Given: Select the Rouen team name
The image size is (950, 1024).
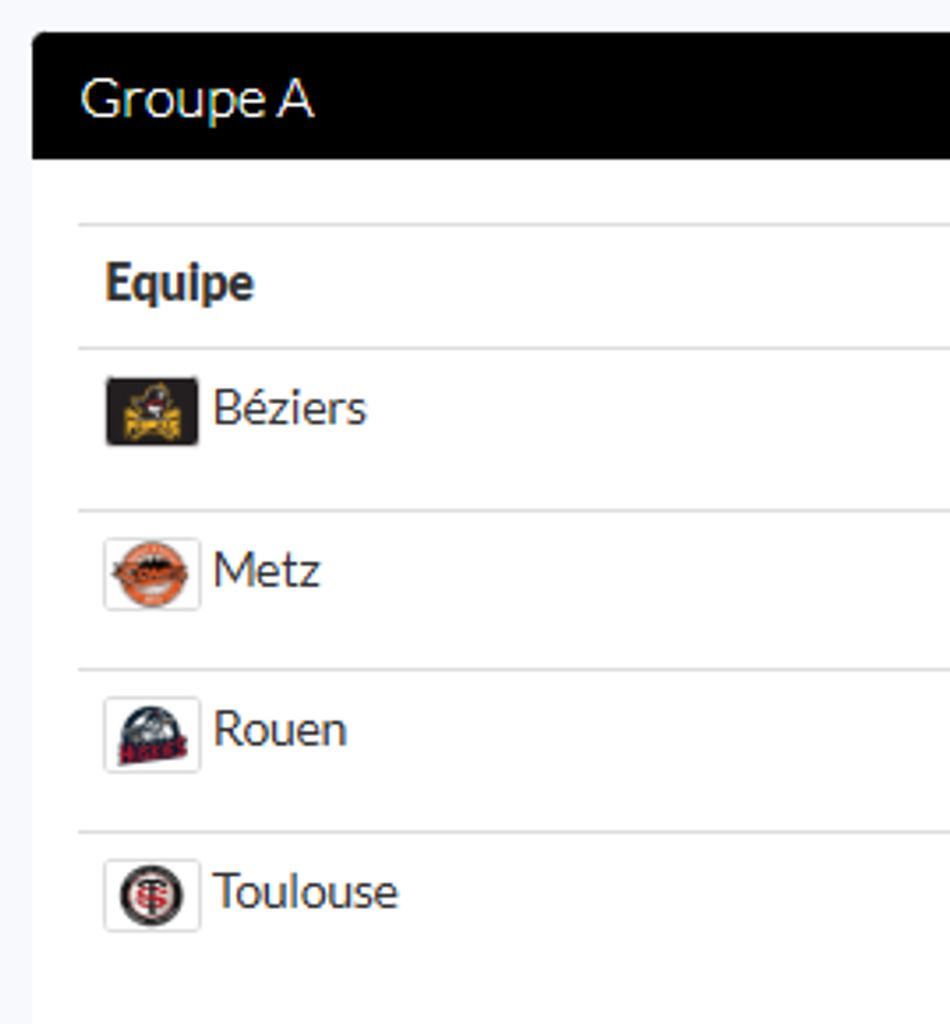Looking at the screenshot, I should tap(280, 731).
